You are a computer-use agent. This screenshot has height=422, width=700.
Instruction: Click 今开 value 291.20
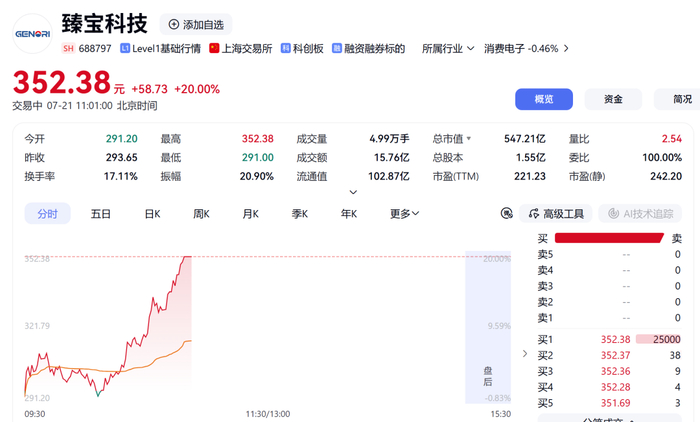coord(121,139)
